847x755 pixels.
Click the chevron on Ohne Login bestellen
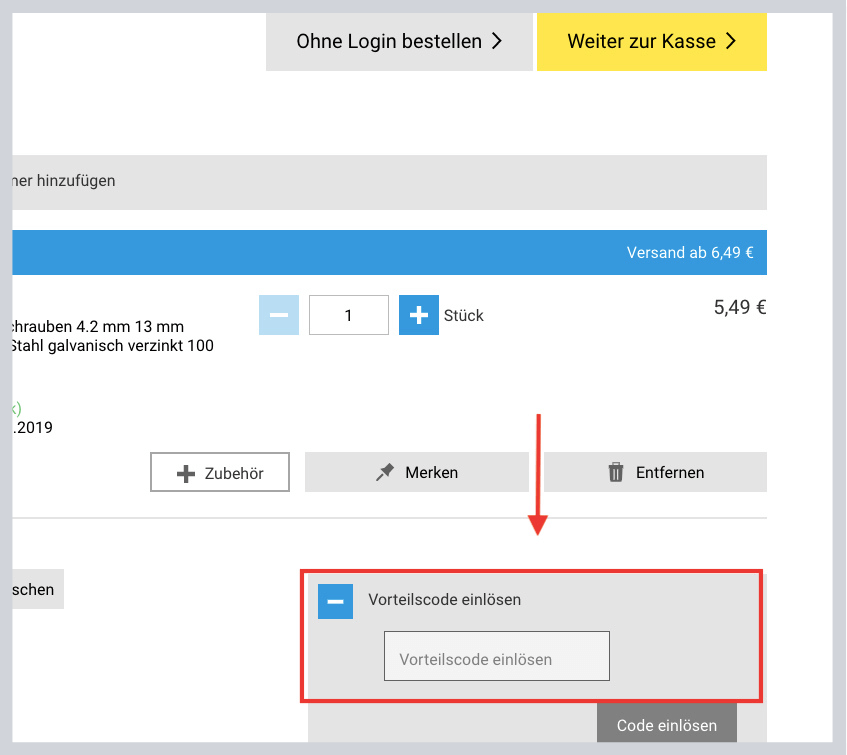[497, 41]
